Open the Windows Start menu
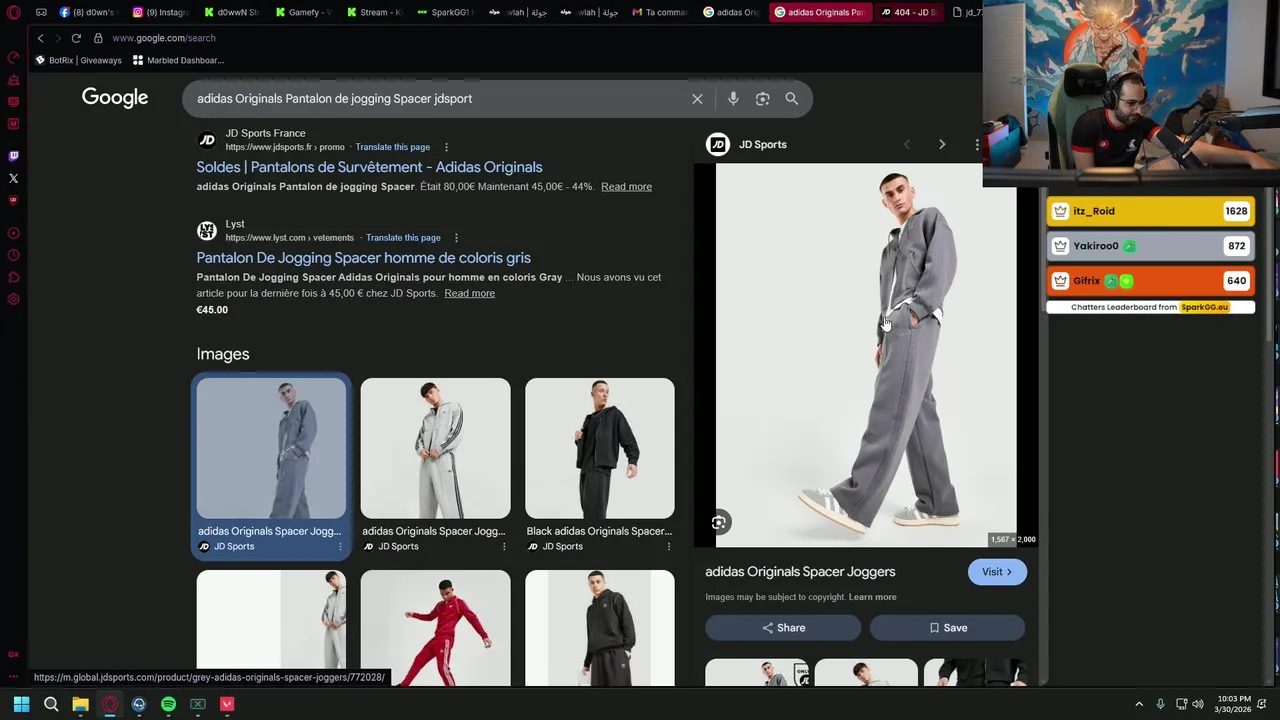This screenshot has height=720, width=1280. coord(21,704)
